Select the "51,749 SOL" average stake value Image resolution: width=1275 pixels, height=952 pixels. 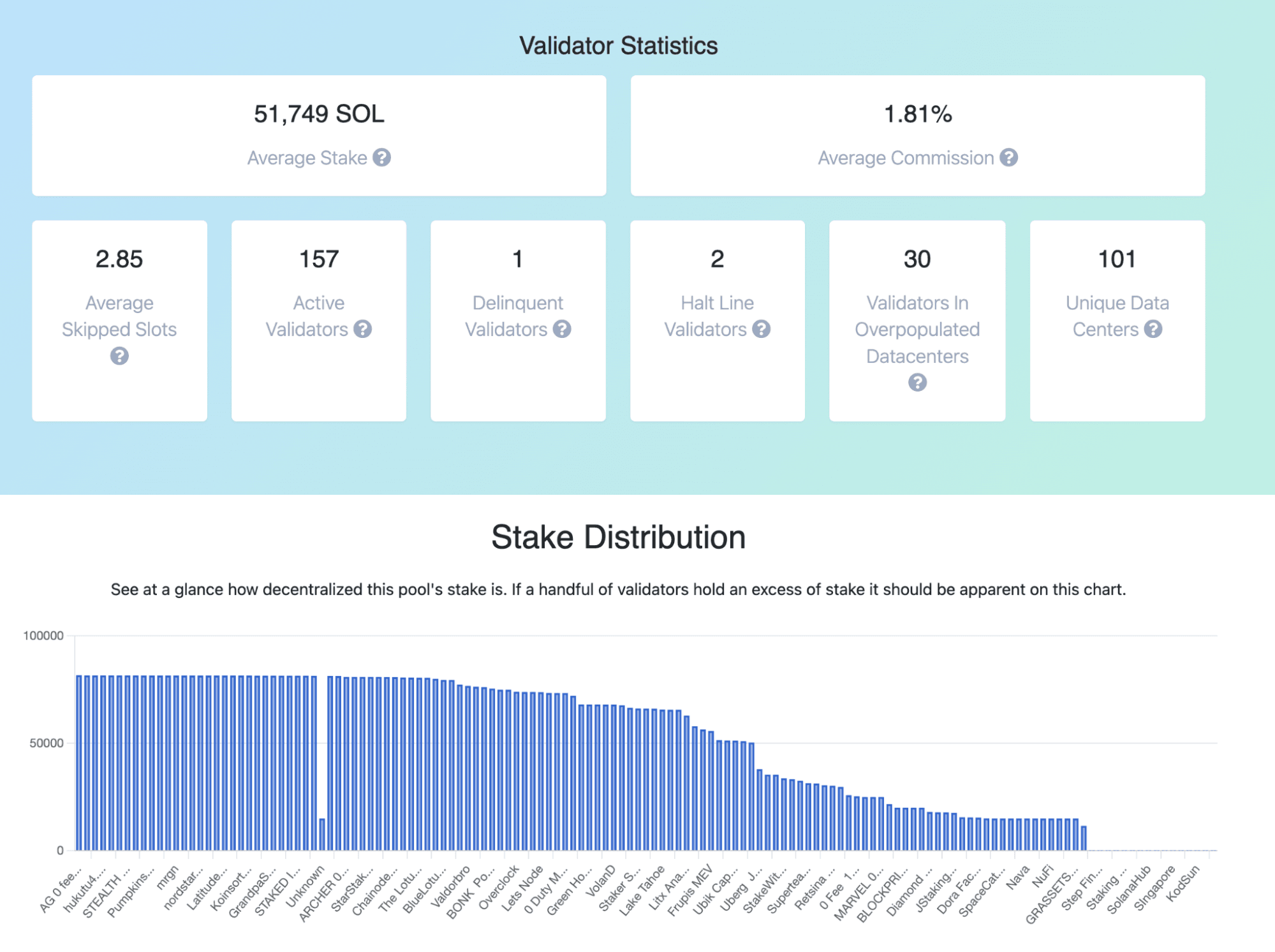point(319,114)
